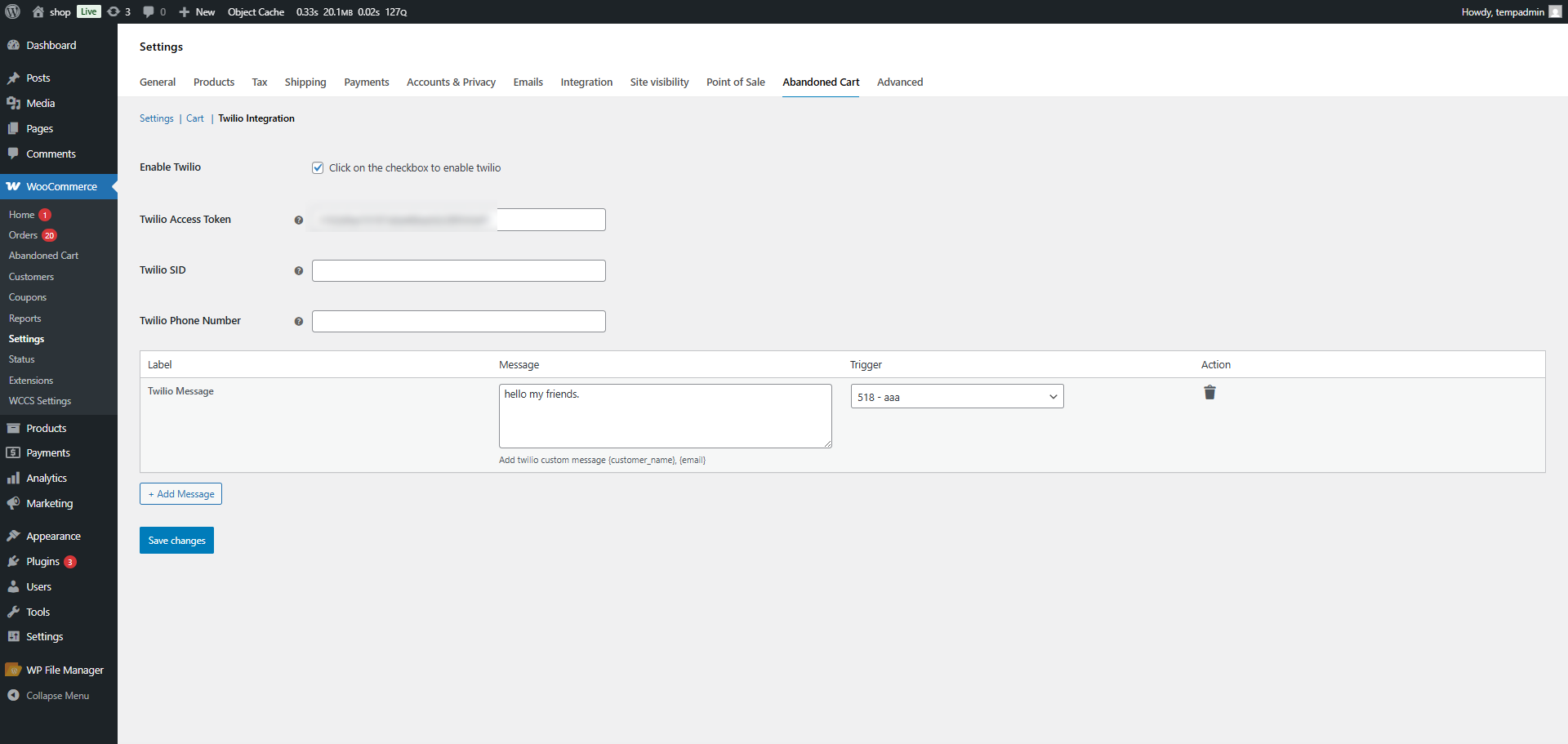Open the Users person icon
This screenshot has height=744, width=1568.
13,586
